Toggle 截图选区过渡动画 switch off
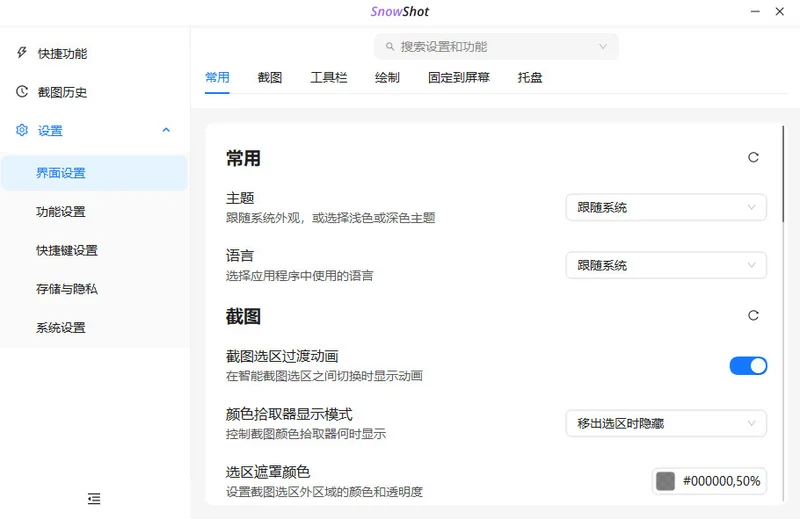Viewport: 800px width, 519px height. click(x=748, y=366)
